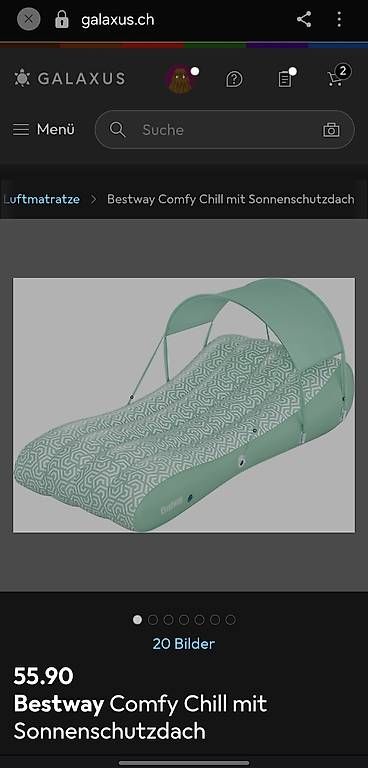Follow the Luftmatratze breadcrumb link
368x768 pixels.
(x=41, y=199)
